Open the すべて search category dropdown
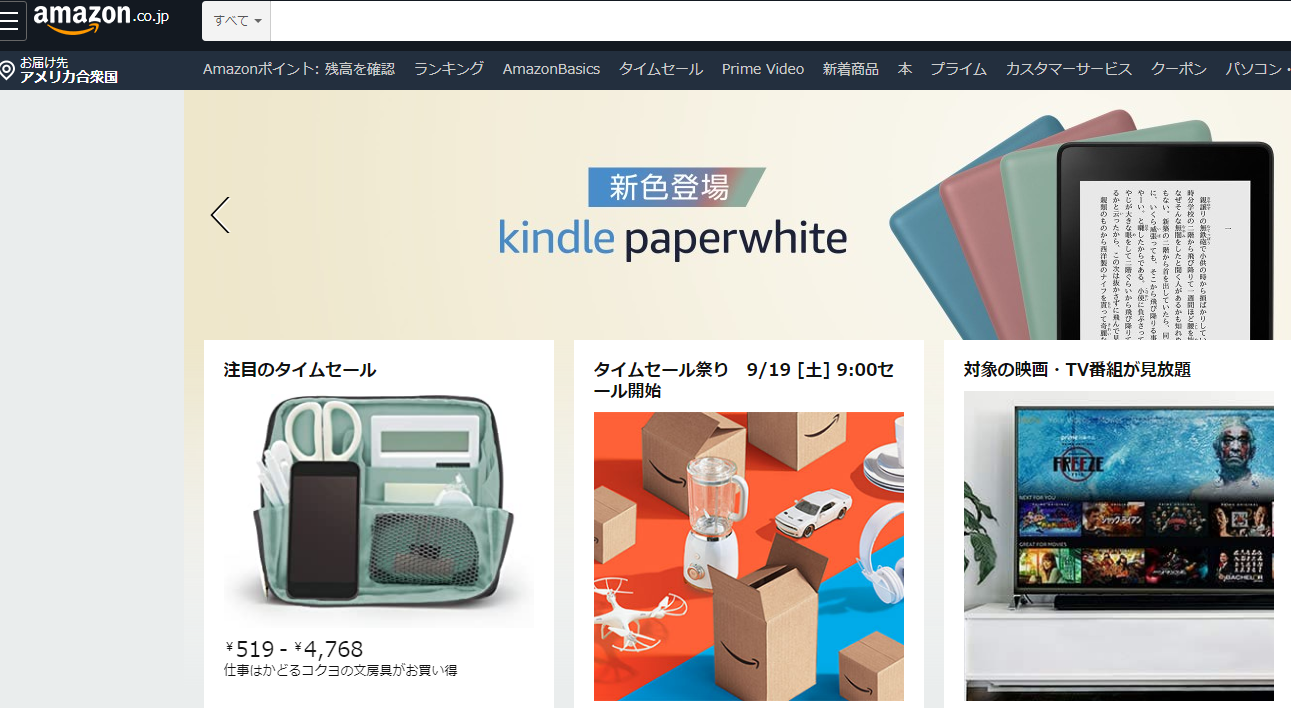 (x=237, y=21)
